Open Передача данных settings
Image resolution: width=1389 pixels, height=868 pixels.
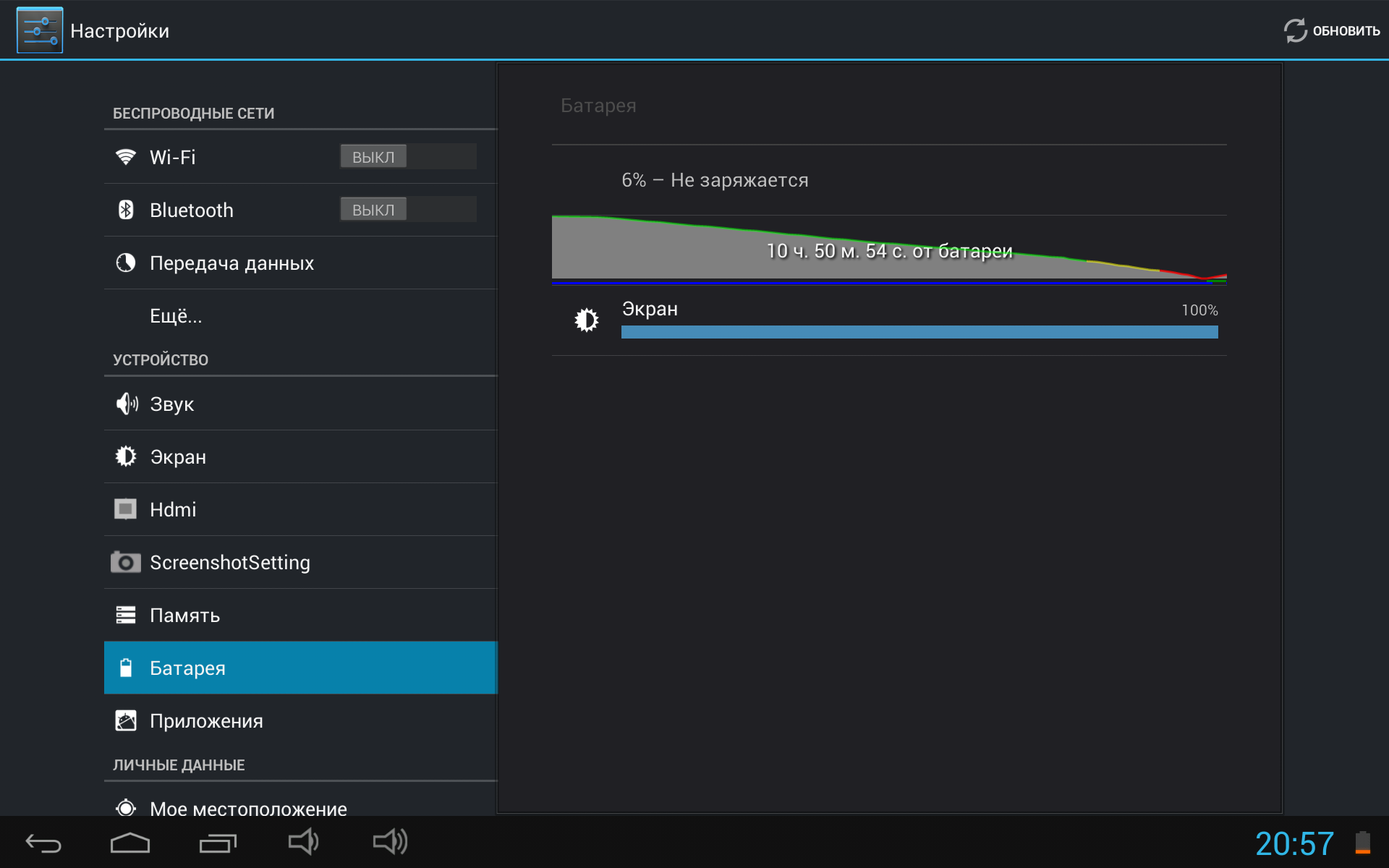pos(301,263)
